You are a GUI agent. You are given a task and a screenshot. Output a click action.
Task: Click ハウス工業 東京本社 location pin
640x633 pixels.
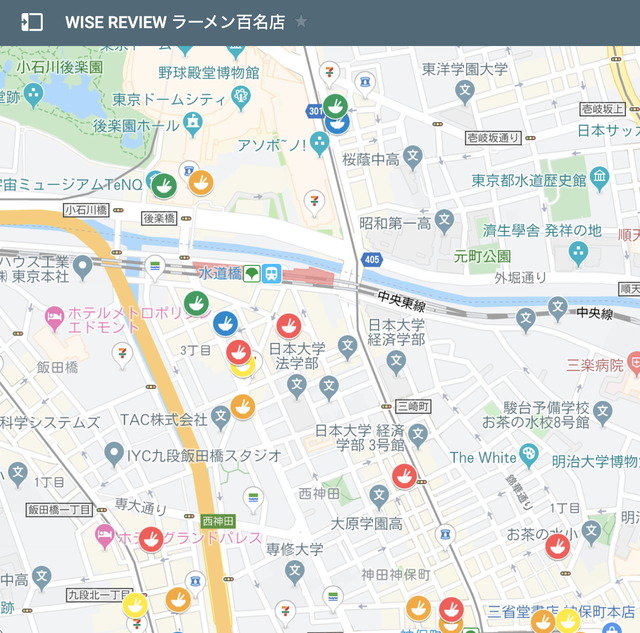(x=83, y=267)
